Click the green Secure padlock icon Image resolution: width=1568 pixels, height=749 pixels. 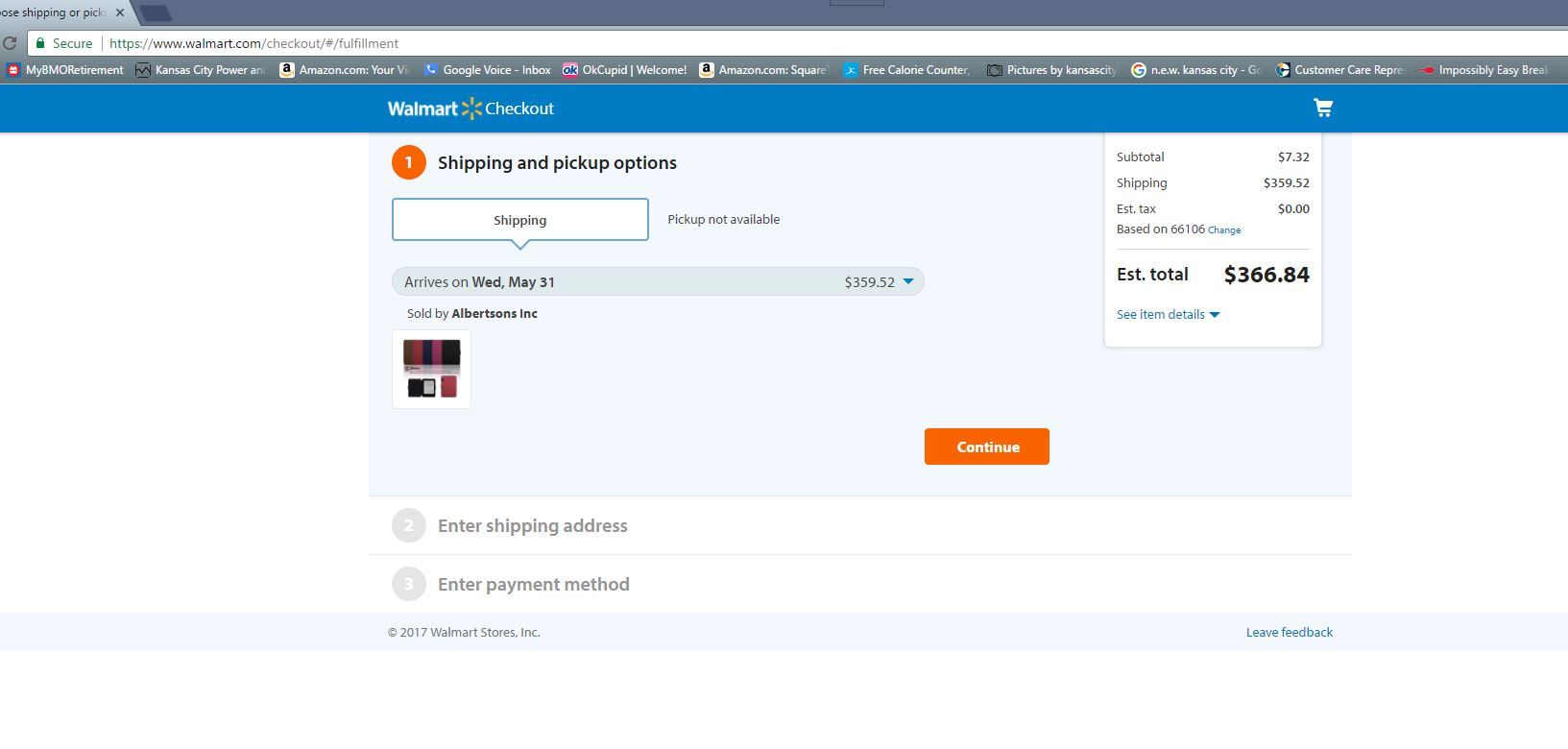click(40, 43)
